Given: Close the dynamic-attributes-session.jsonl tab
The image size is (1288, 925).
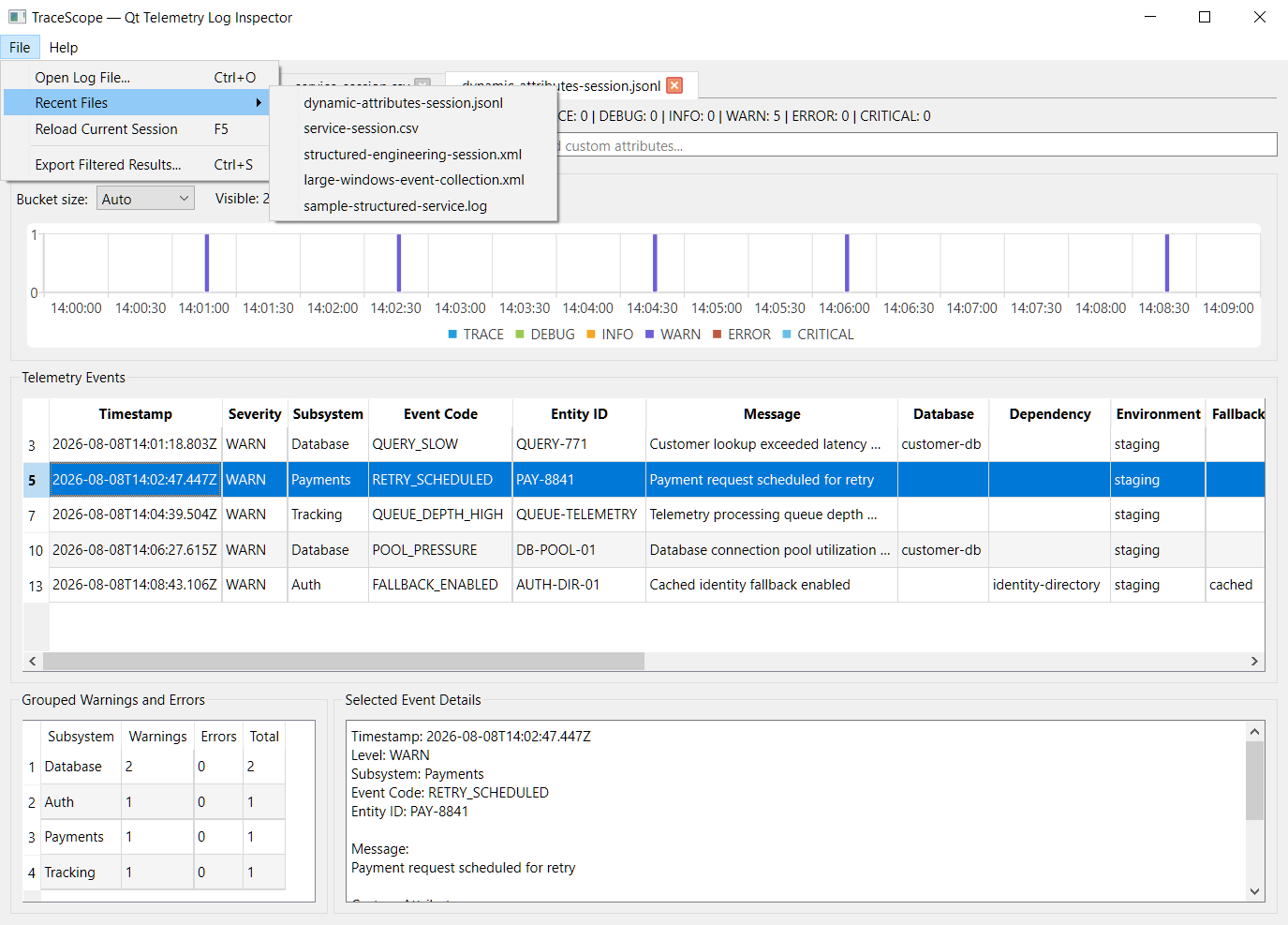Looking at the screenshot, I should 674,85.
